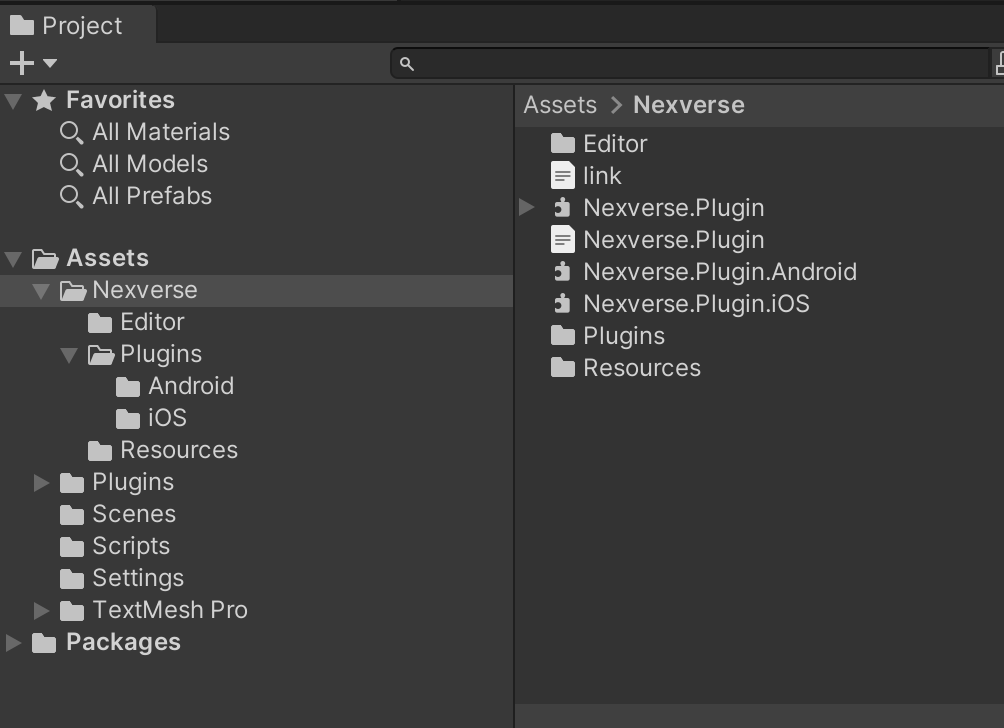Image resolution: width=1004 pixels, height=728 pixels.
Task: Select the link text asset in Nexverse
Action: click(602, 175)
